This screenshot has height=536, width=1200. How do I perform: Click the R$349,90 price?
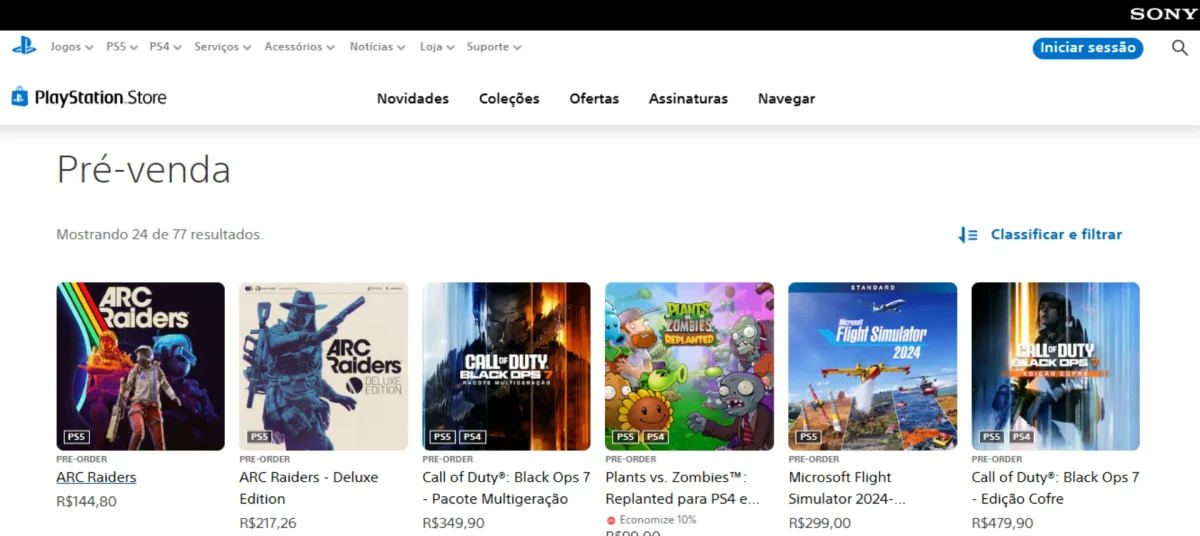click(x=453, y=523)
